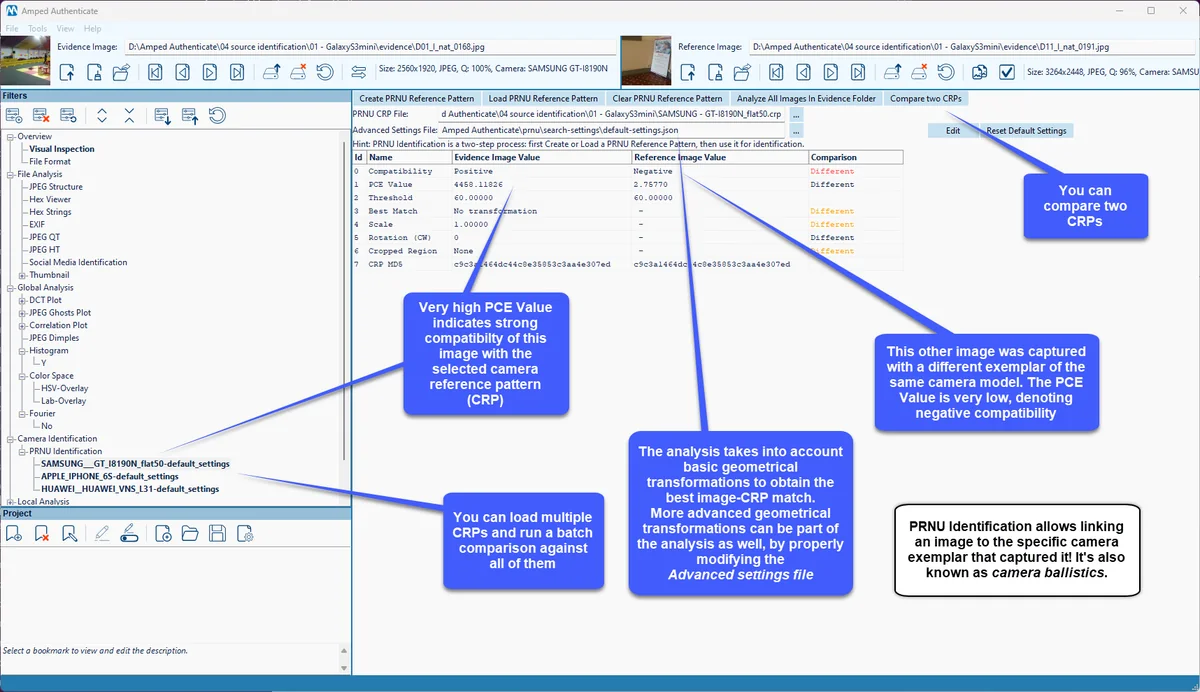Click Create PRNU Reference Pattern button
The image size is (1200, 692).
coord(417,99)
